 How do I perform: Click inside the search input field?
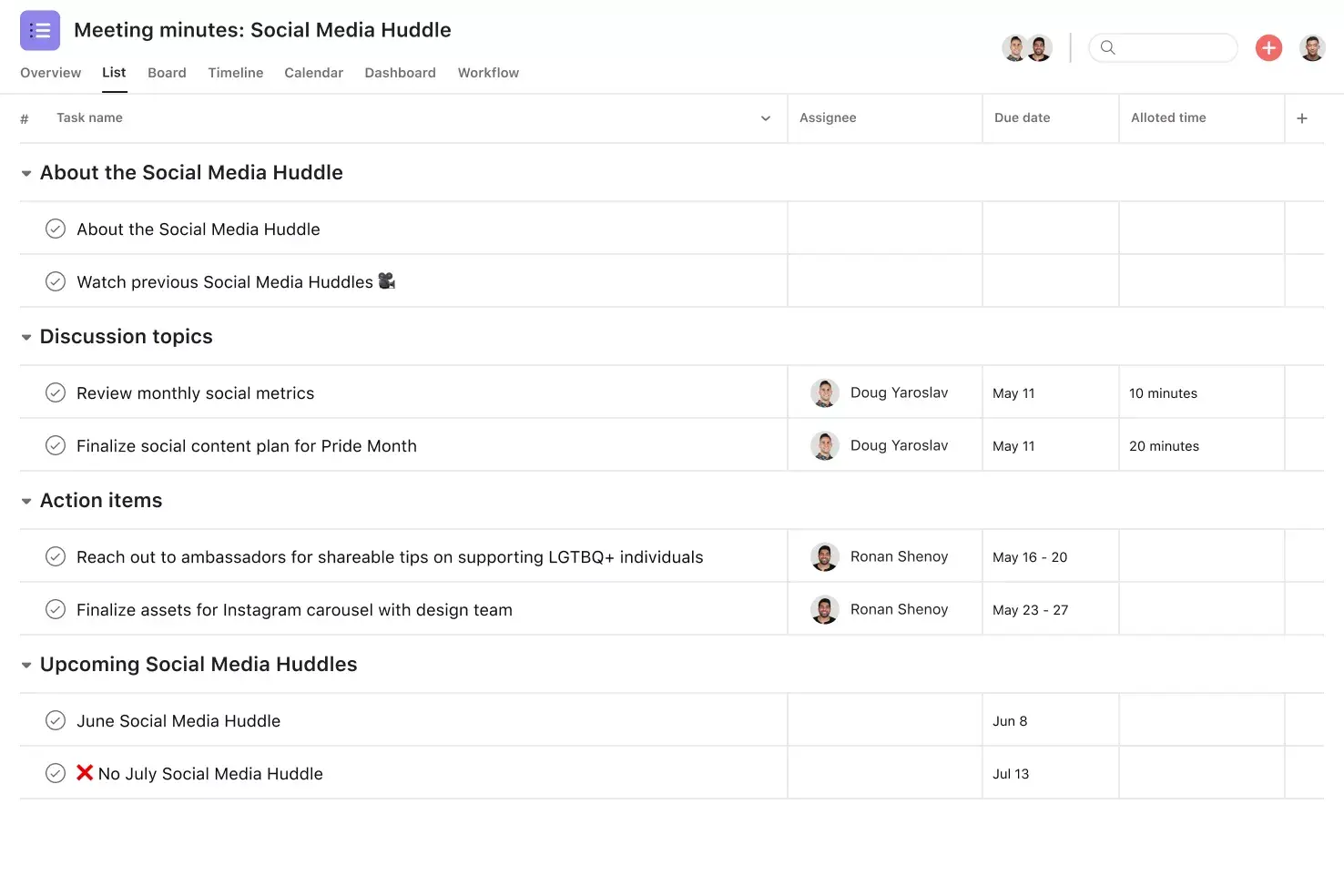(1175, 48)
